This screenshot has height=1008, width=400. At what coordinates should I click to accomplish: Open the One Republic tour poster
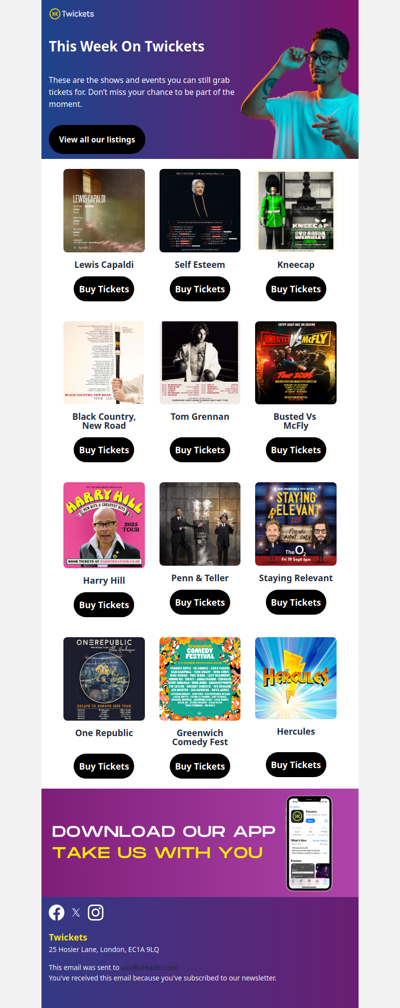[104, 679]
